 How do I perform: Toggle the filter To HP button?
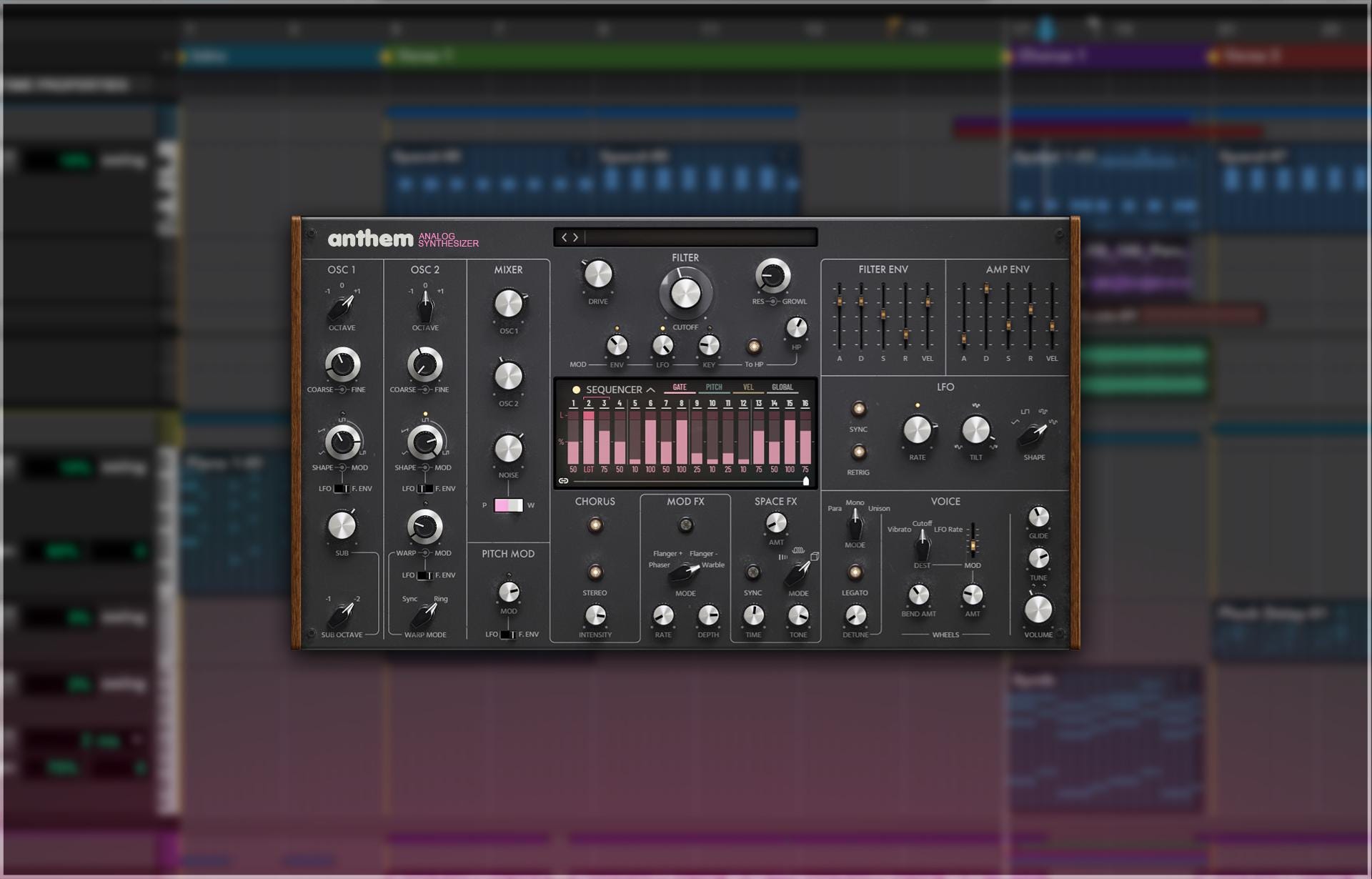click(x=754, y=347)
